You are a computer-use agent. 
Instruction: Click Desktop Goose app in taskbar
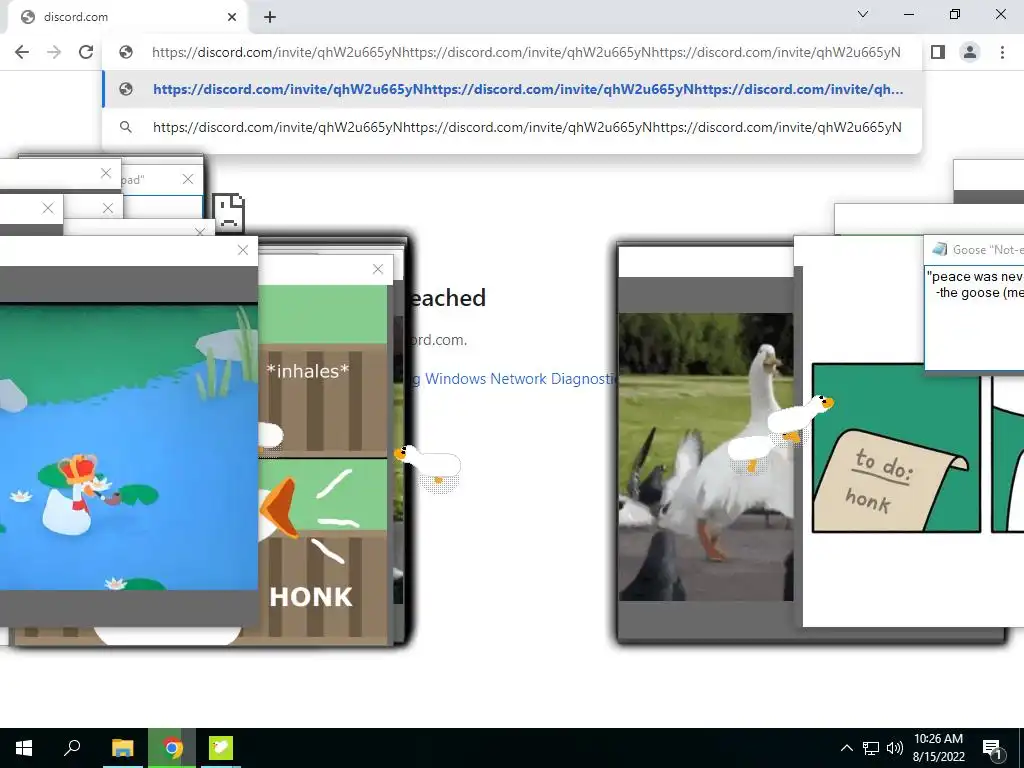221,748
